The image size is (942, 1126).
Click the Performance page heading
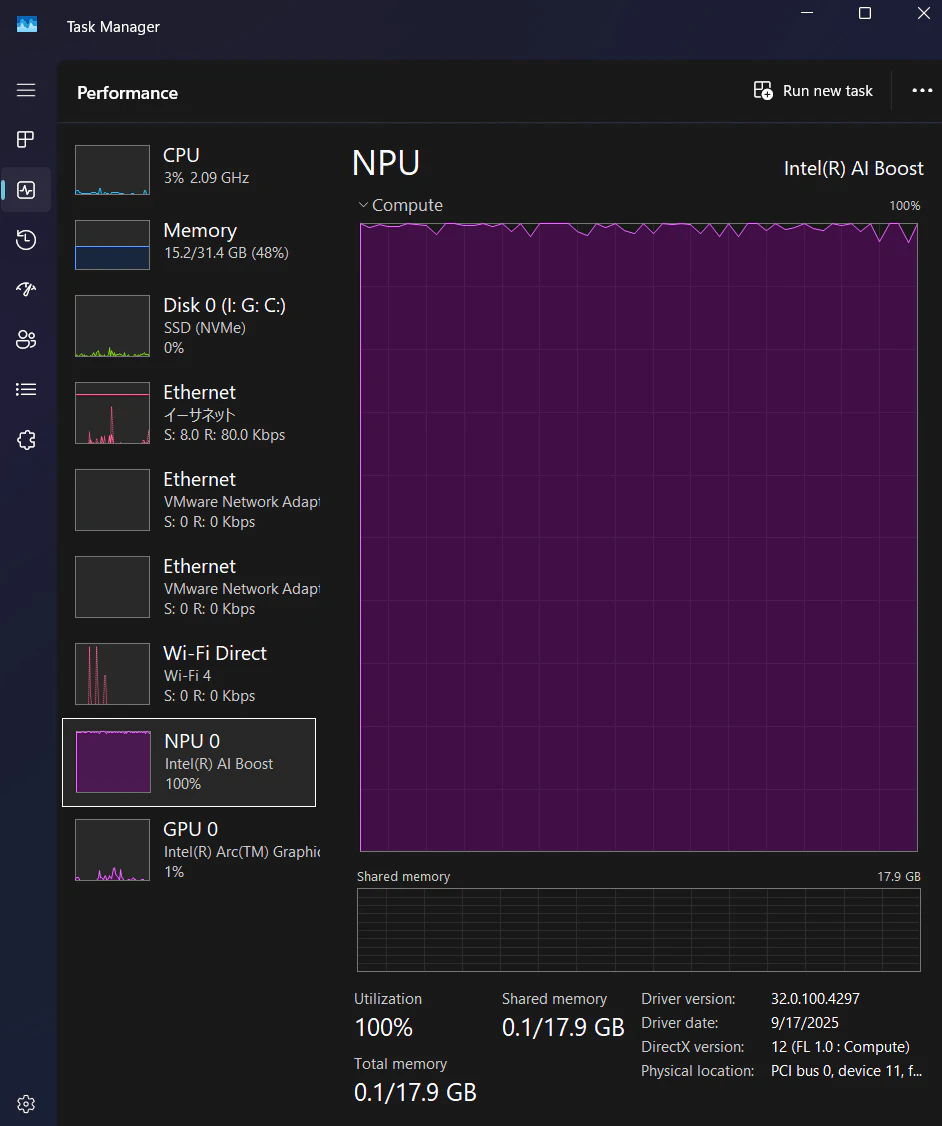[x=127, y=93]
